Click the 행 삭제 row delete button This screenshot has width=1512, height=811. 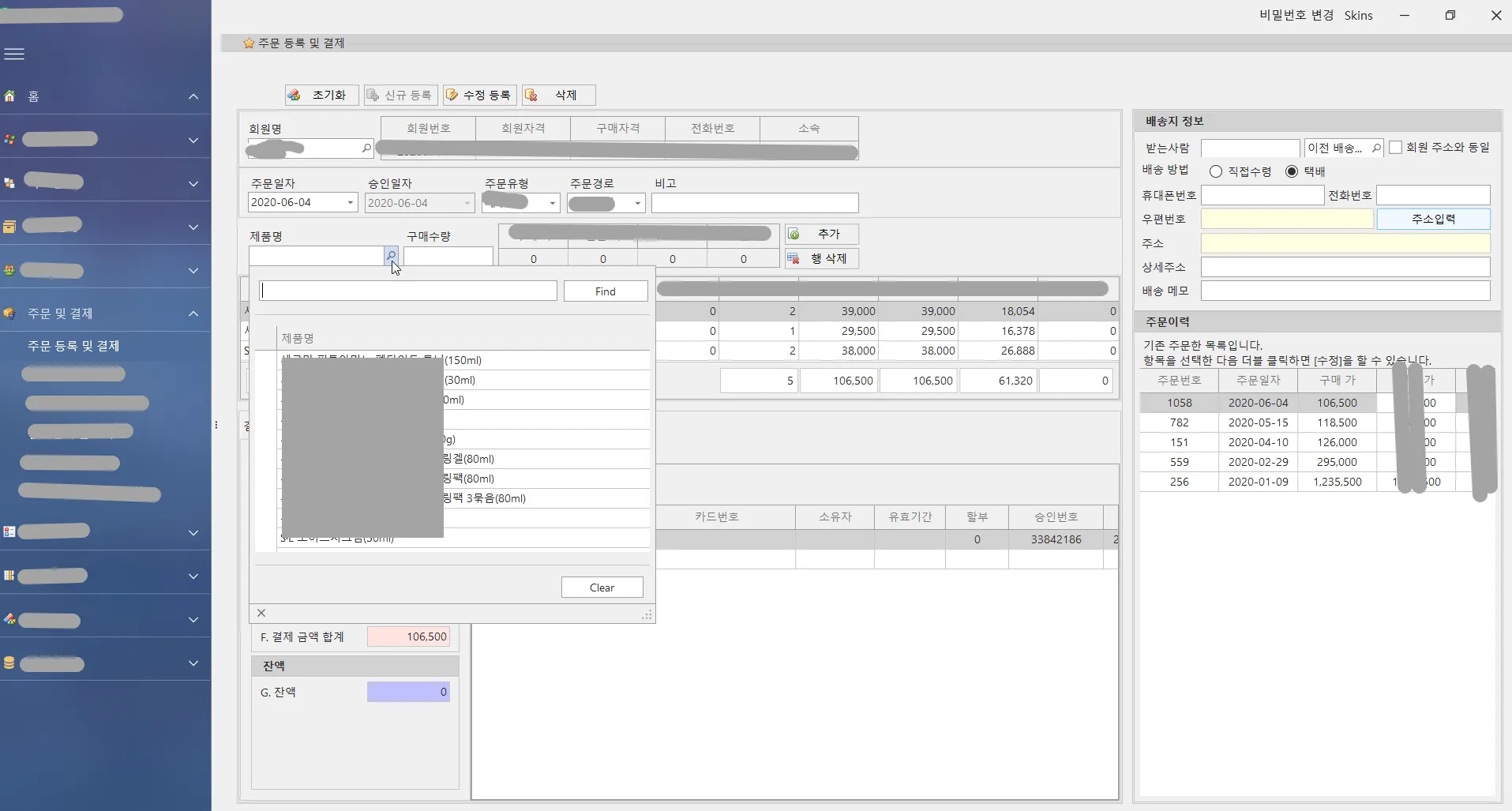821,259
